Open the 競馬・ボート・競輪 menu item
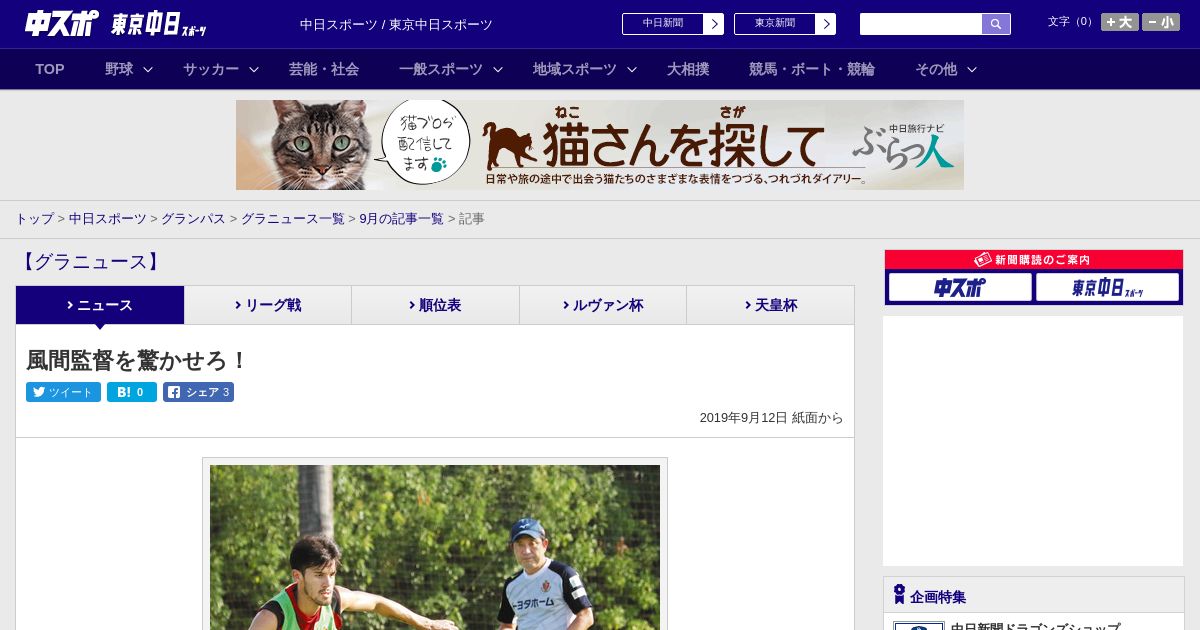This screenshot has height=630, width=1200. click(812, 69)
